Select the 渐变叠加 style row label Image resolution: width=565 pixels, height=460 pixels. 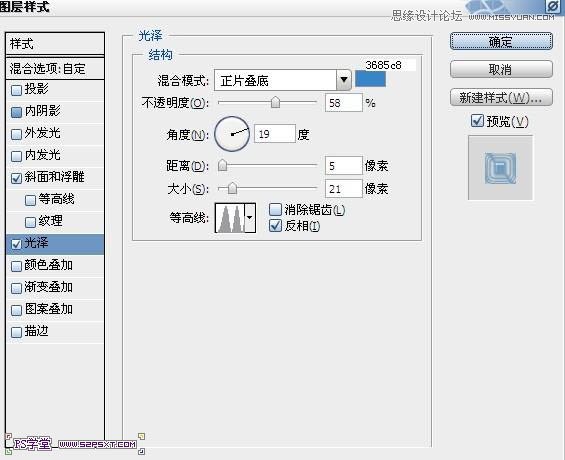coord(49,287)
